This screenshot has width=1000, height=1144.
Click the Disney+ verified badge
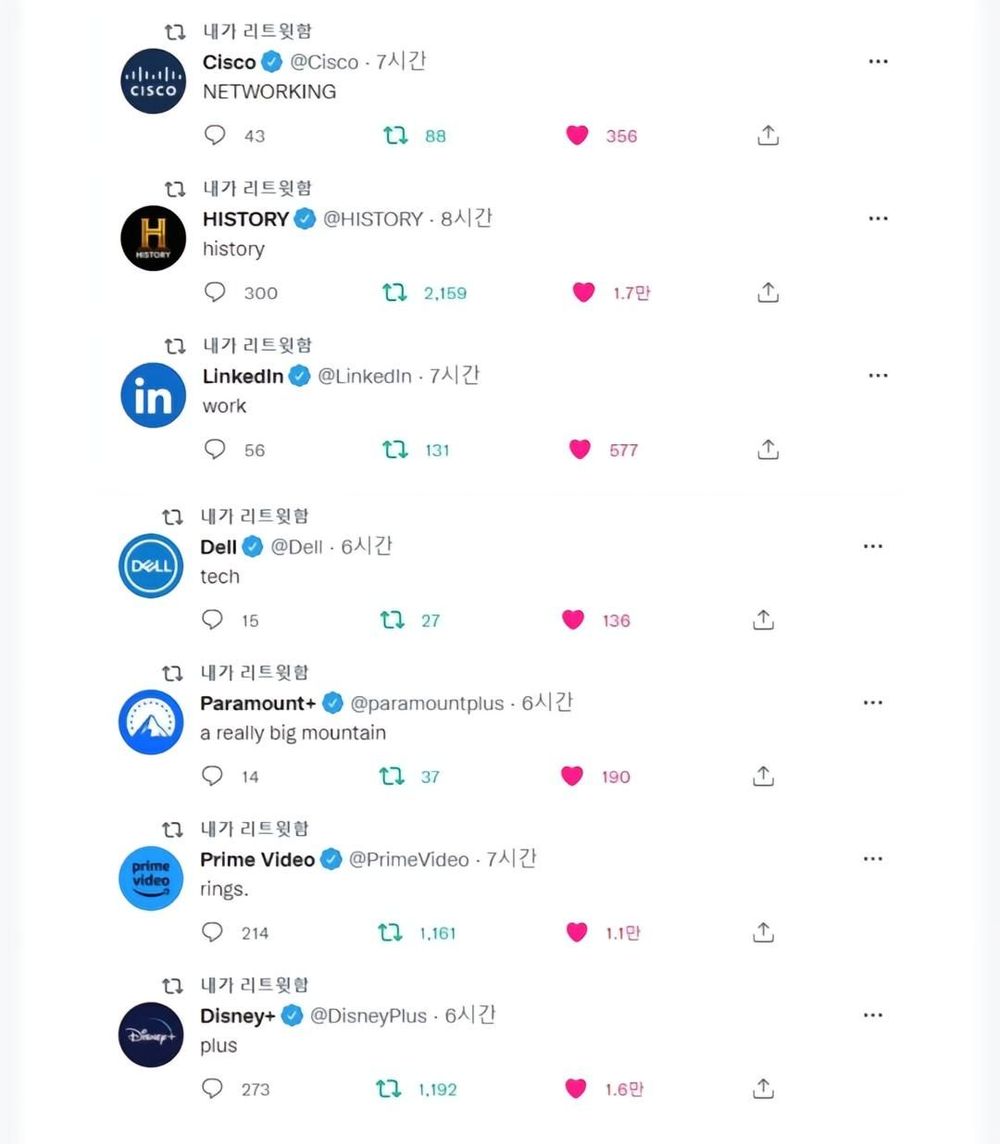coord(292,1015)
